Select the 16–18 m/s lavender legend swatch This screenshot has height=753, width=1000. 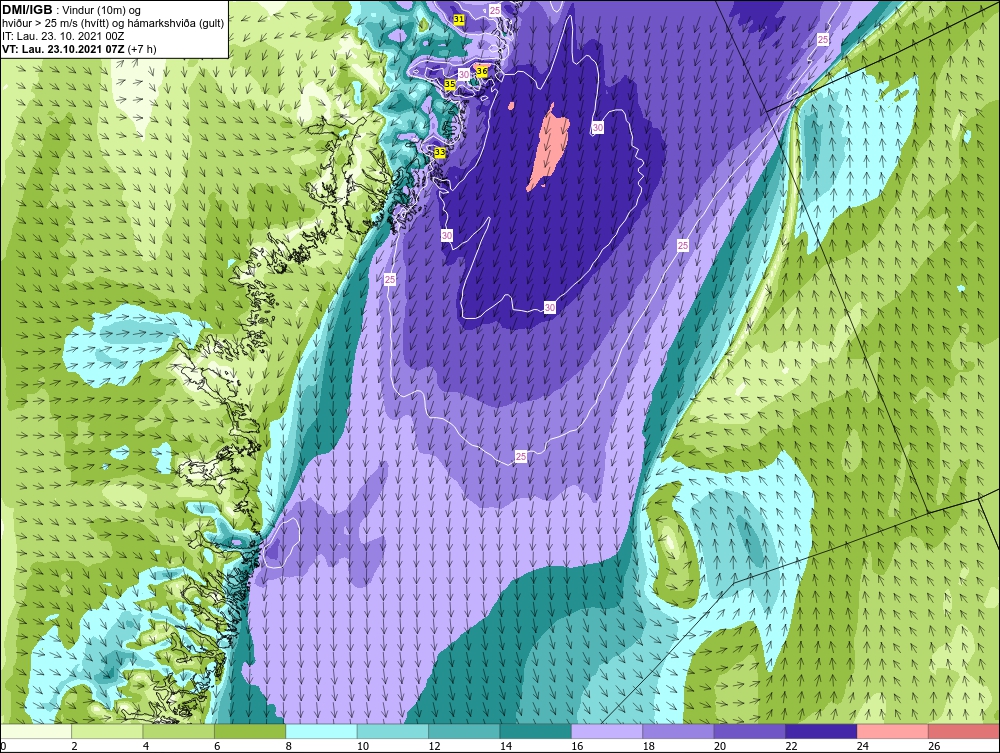coord(607,731)
